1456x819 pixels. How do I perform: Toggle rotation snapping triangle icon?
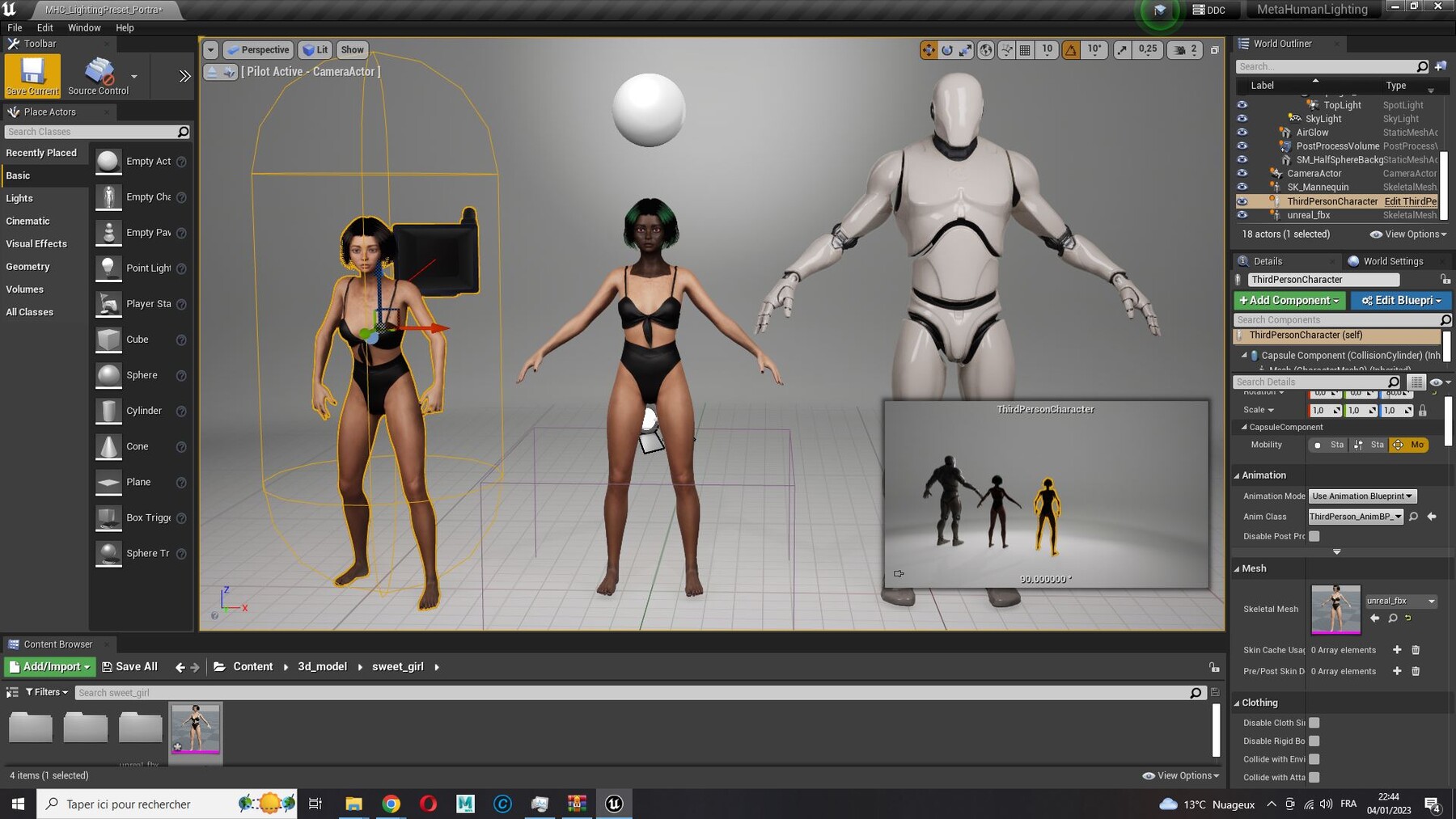coord(1071,50)
